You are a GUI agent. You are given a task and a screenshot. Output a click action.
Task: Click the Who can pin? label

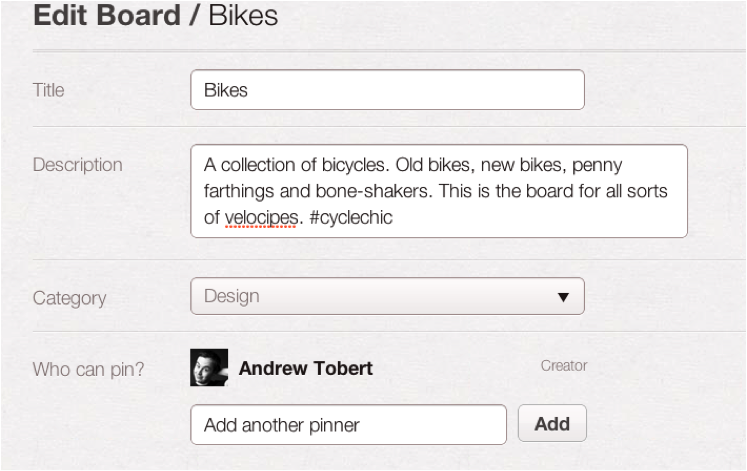[88, 369]
